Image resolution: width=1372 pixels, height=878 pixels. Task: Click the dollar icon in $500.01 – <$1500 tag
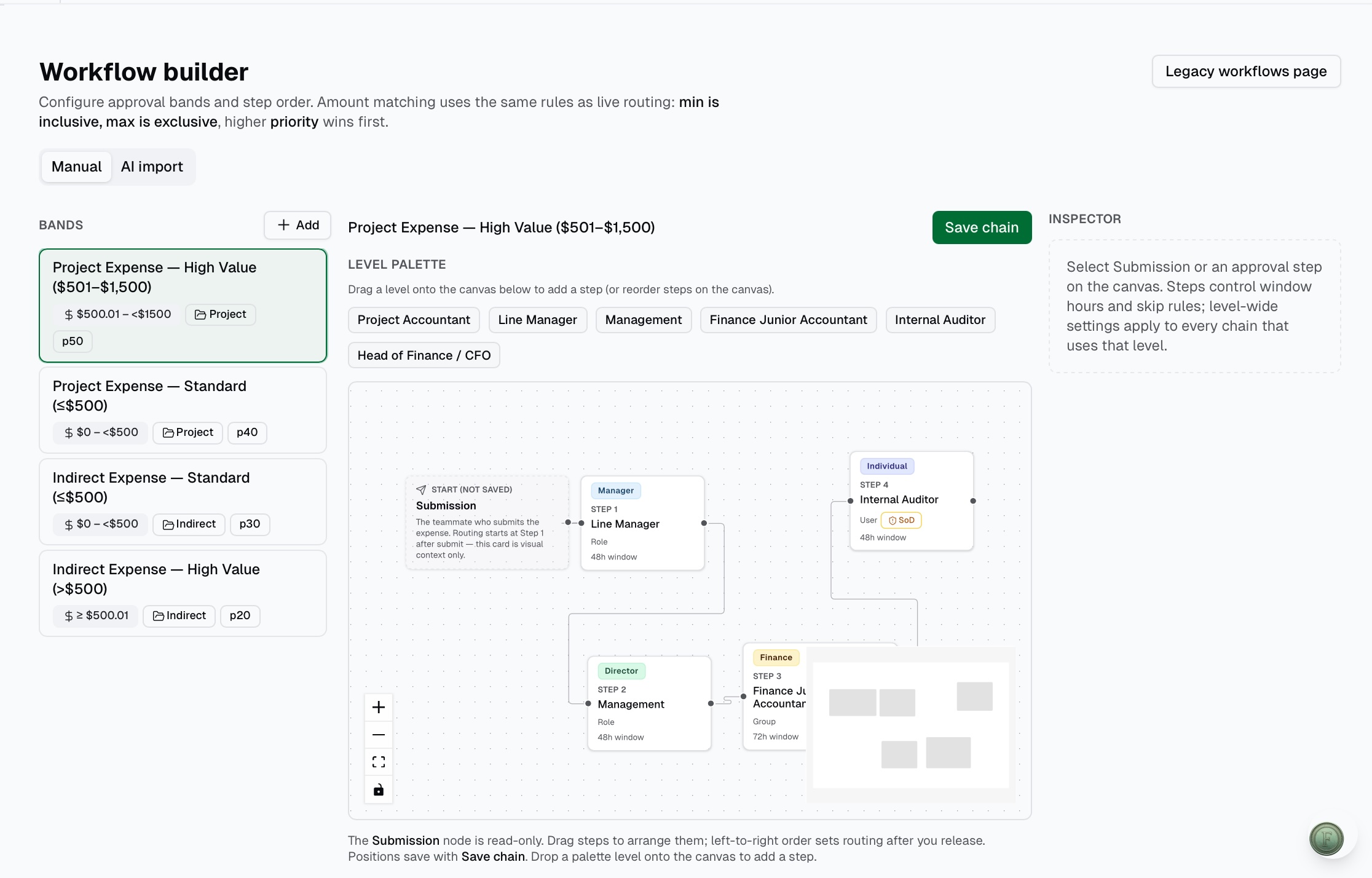point(68,315)
